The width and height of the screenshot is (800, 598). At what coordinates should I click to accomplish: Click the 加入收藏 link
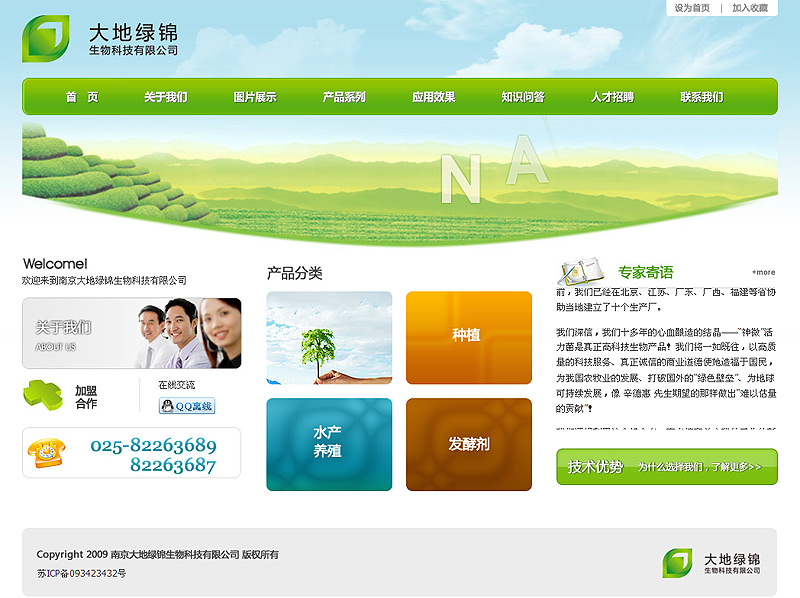[750, 8]
